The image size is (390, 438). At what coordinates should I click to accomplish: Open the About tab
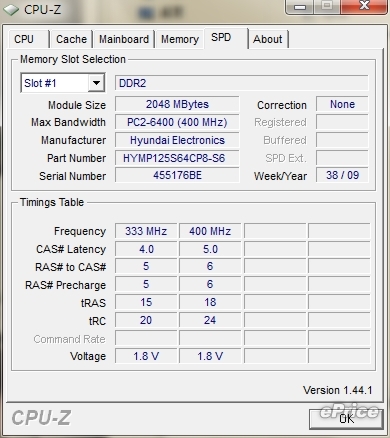point(268,39)
